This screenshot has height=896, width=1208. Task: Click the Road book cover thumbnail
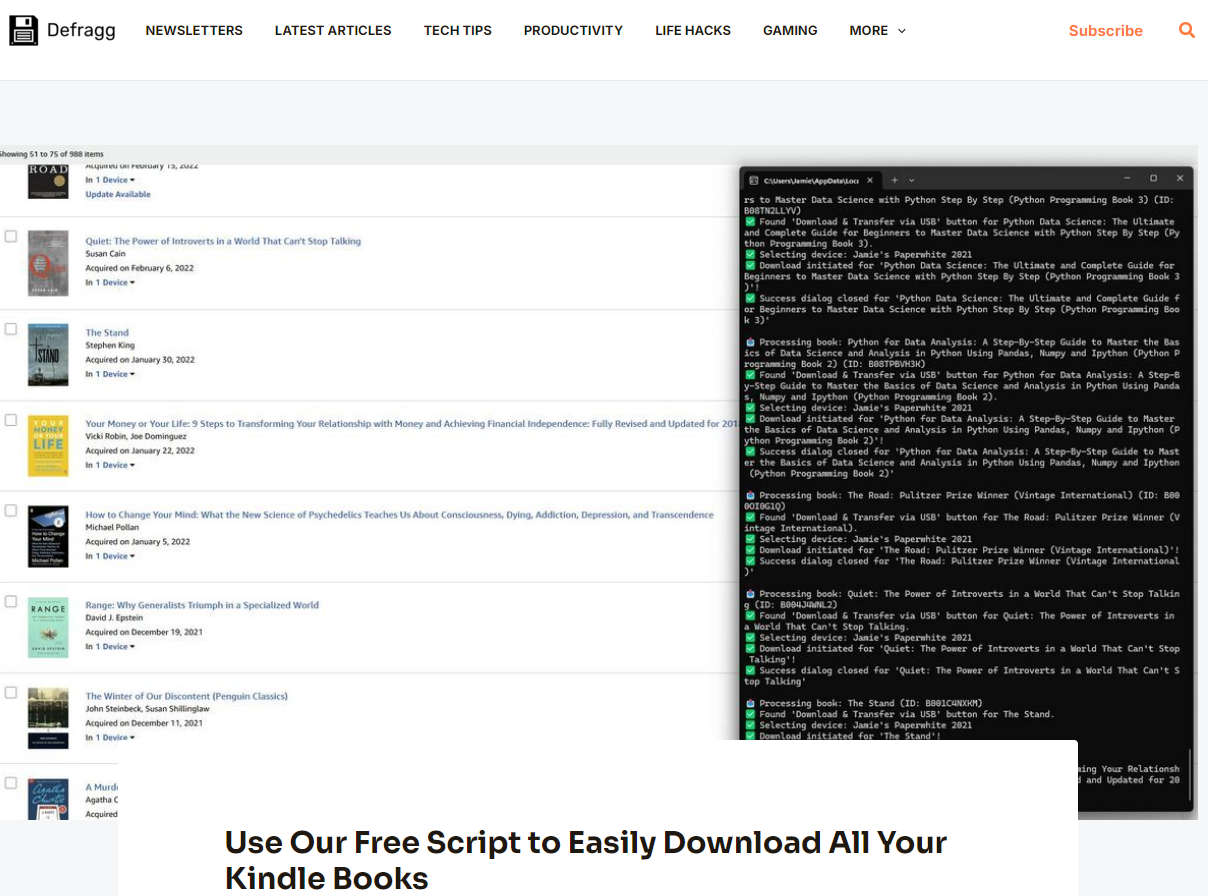coord(48,182)
